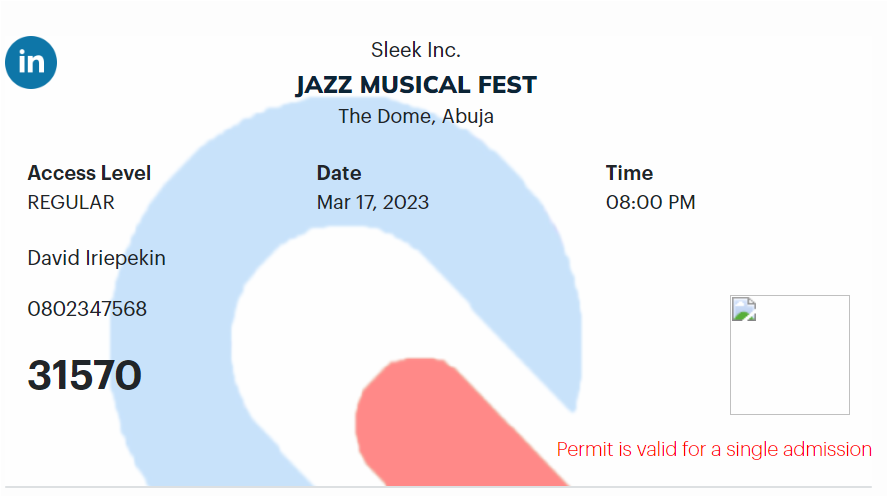The image size is (888, 497).
Task: Select The Dome, Abuja venue text
Action: (416, 116)
